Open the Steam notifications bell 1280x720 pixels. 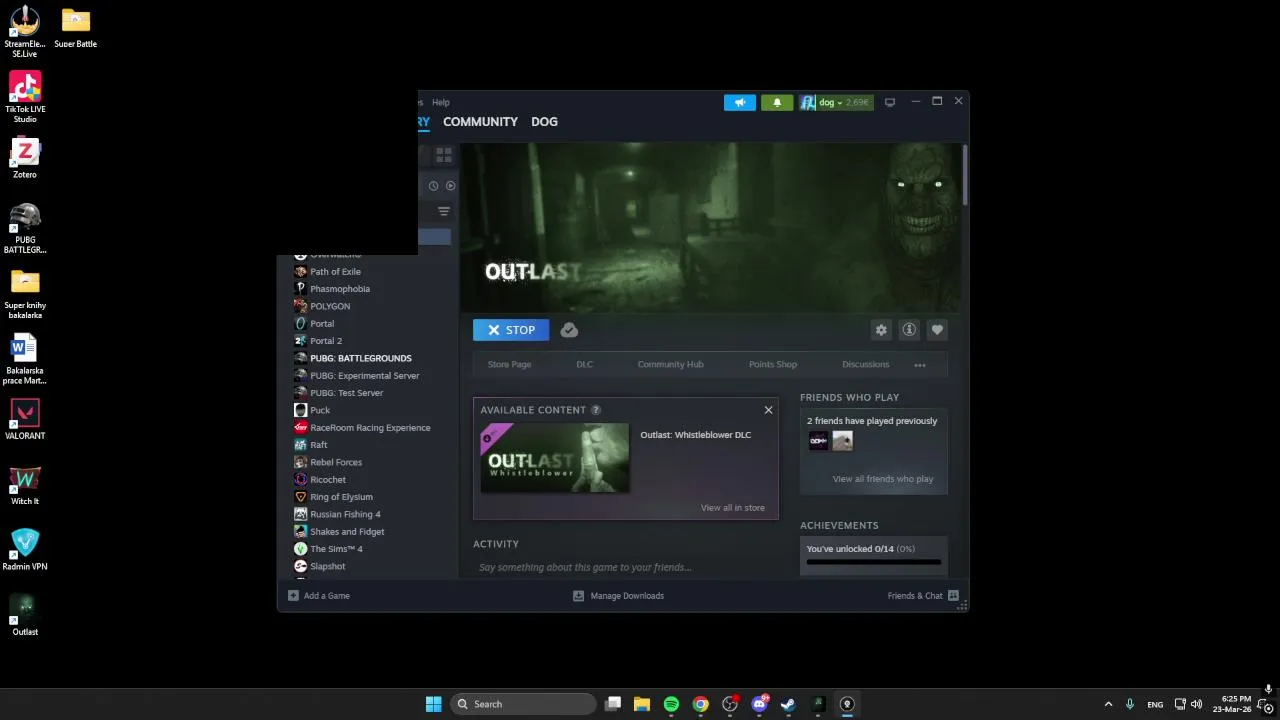(777, 102)
